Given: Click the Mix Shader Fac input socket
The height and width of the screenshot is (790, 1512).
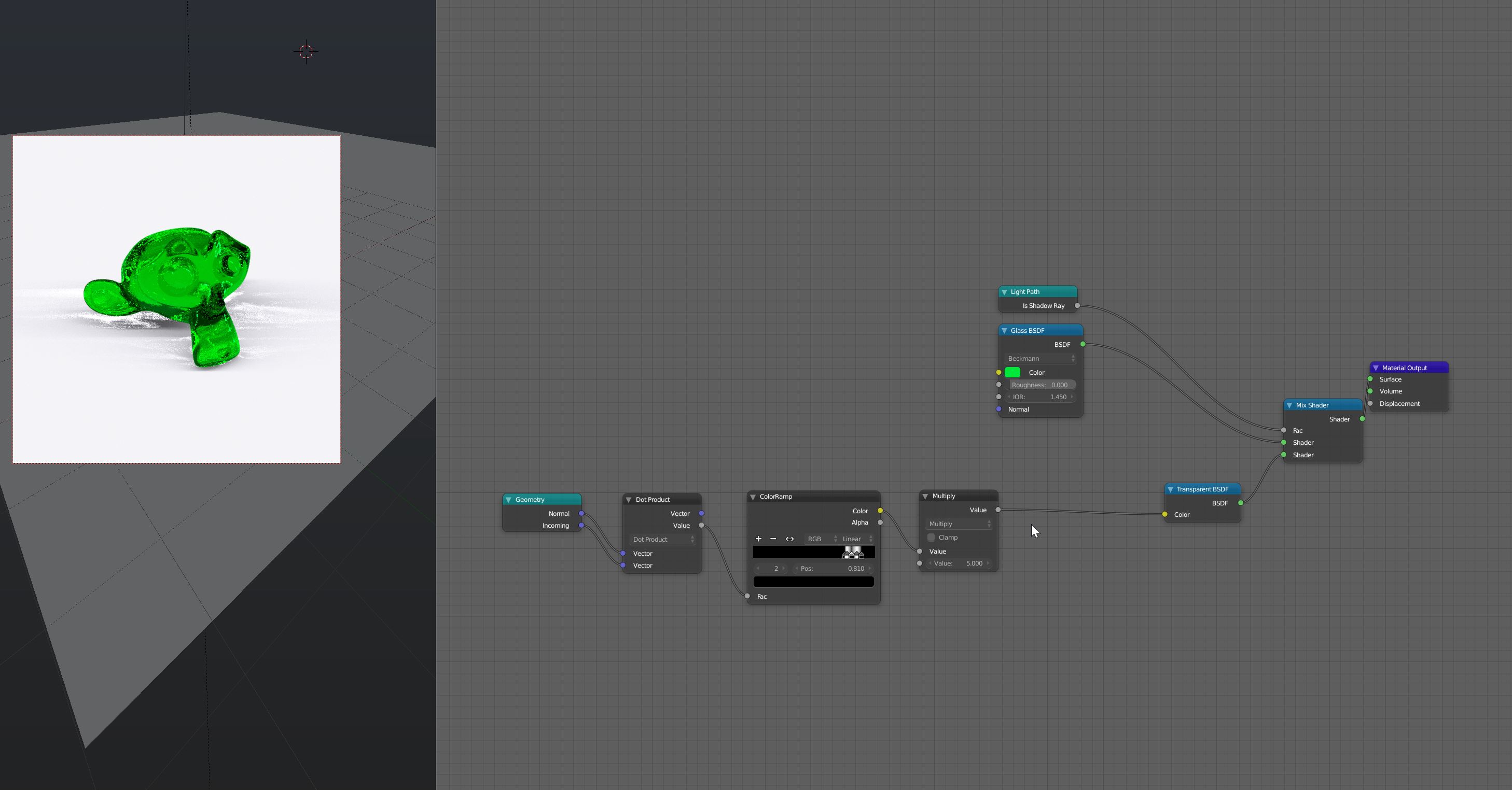Looking at the screenshot, I should coord(1284,430).
